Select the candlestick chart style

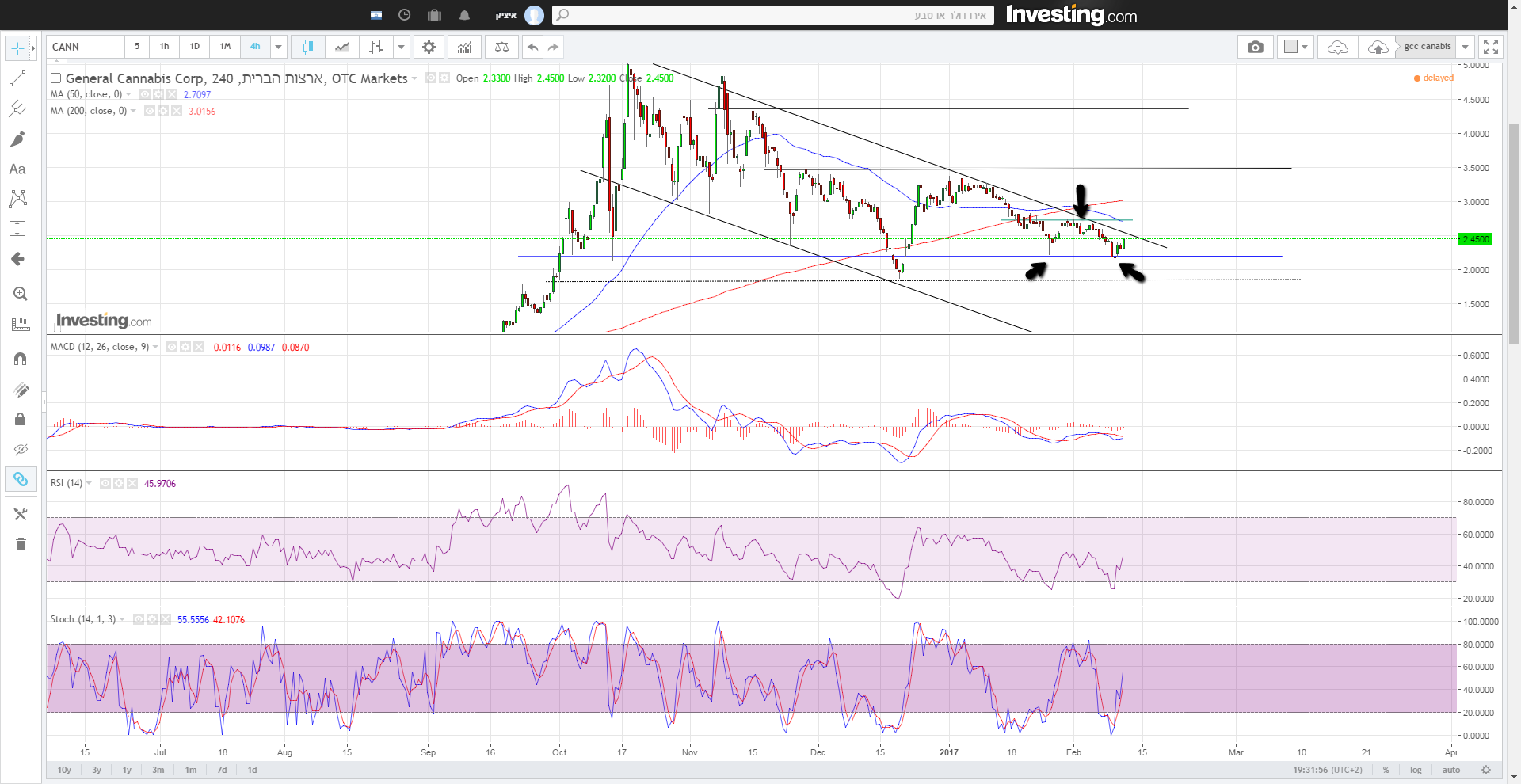pos(307,47)
